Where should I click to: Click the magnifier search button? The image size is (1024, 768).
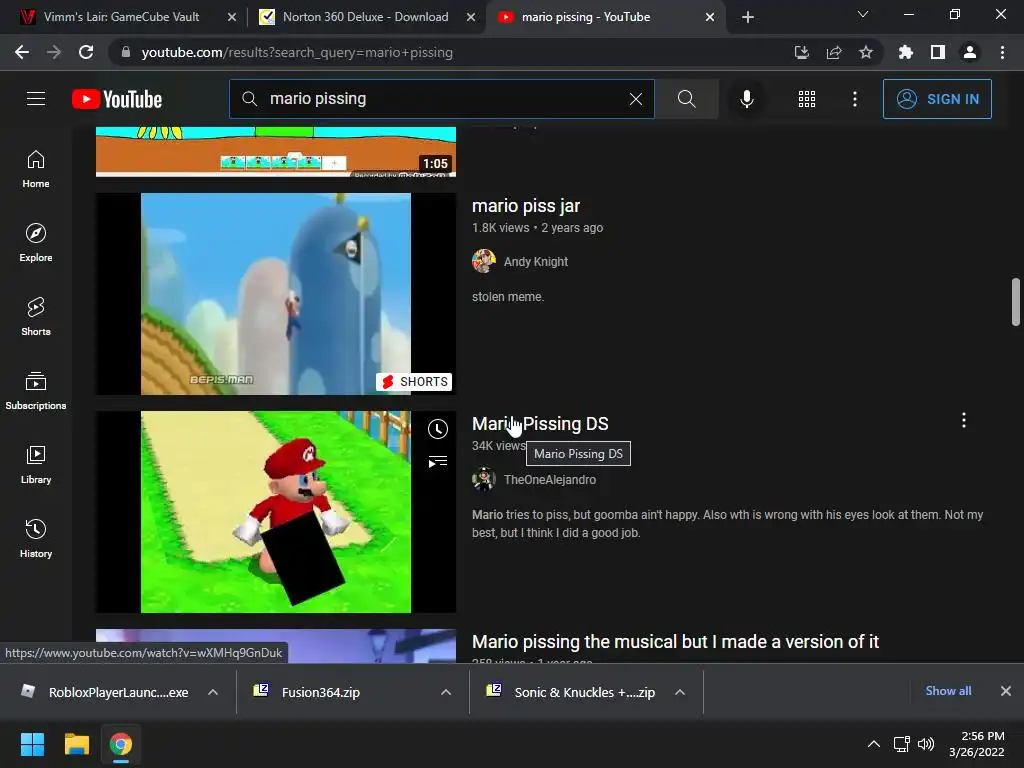[686, 99]
